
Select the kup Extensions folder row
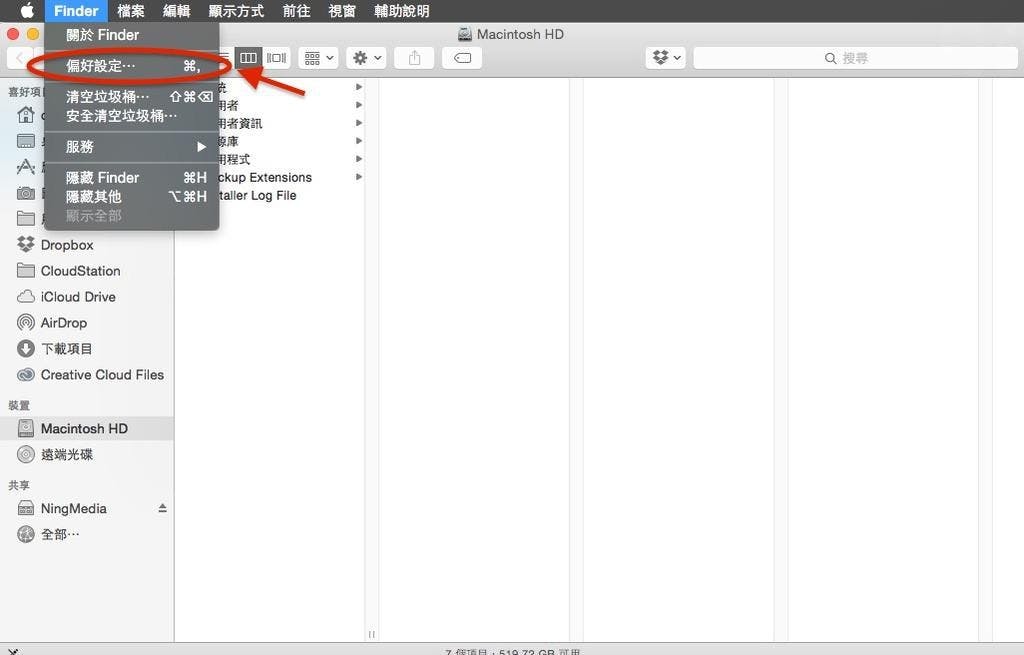(270, 177)
